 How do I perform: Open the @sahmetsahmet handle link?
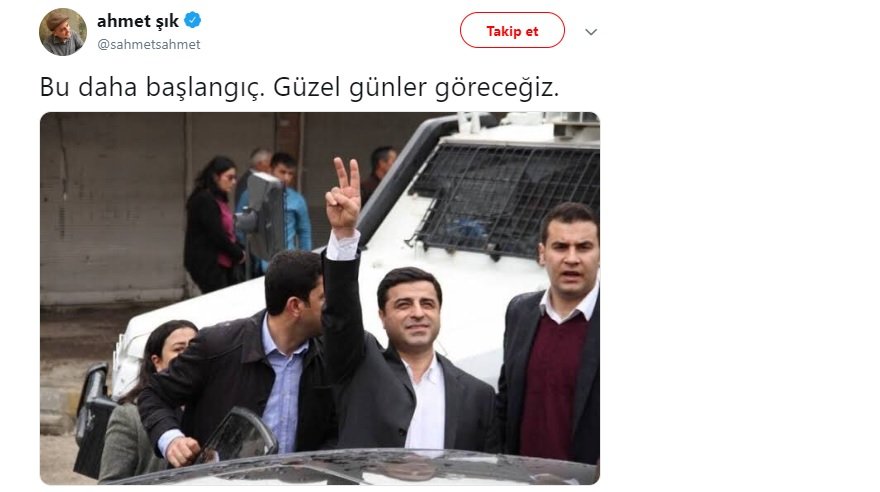pyautogui.click(x=149, y=44)
